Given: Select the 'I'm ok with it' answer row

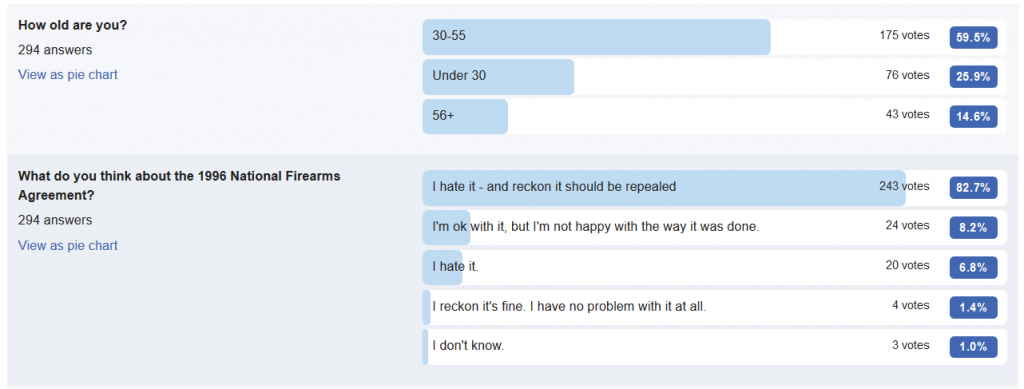Looking at the screenshot, I should tap(714, 228).
